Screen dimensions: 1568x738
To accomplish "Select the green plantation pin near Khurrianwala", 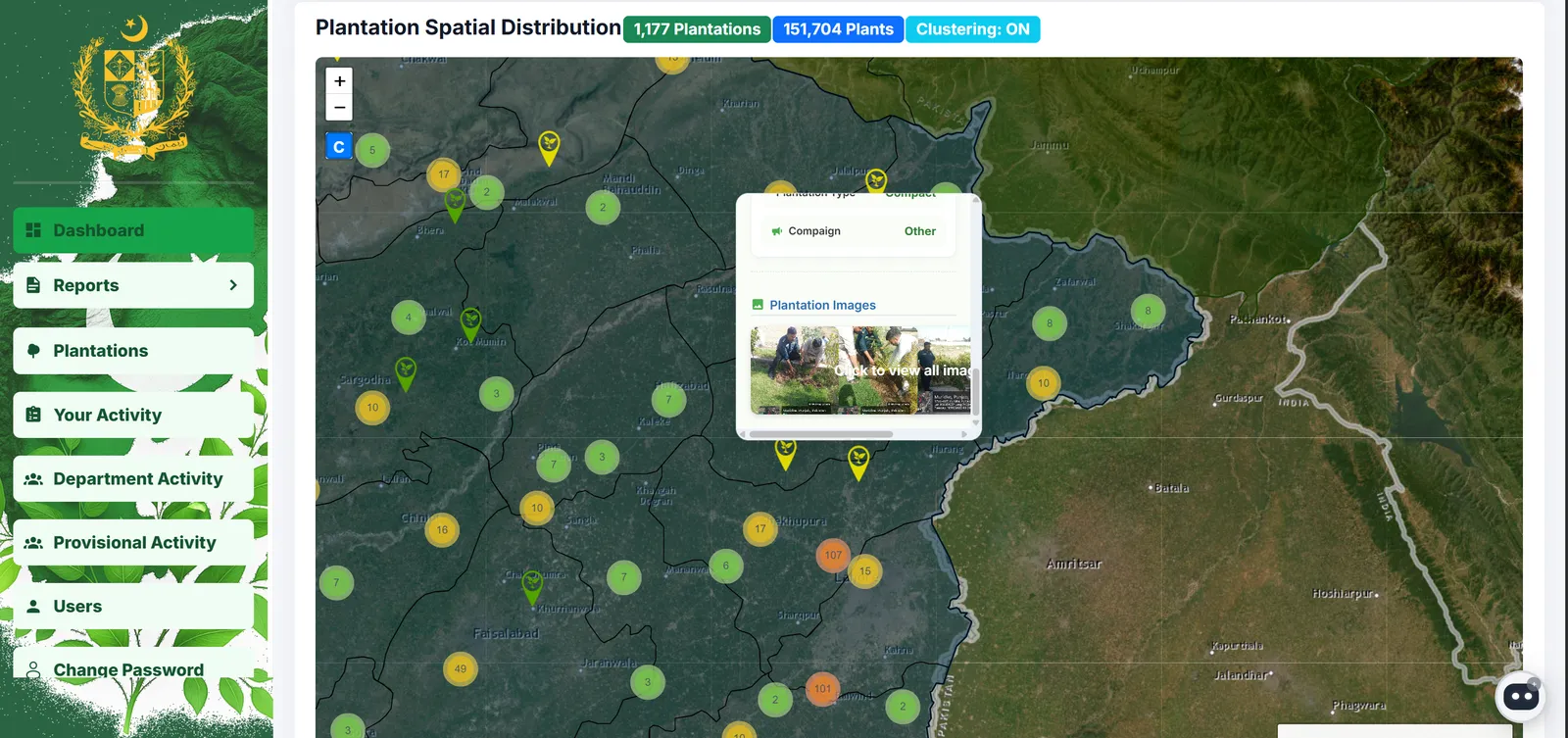I will (532, 586).
